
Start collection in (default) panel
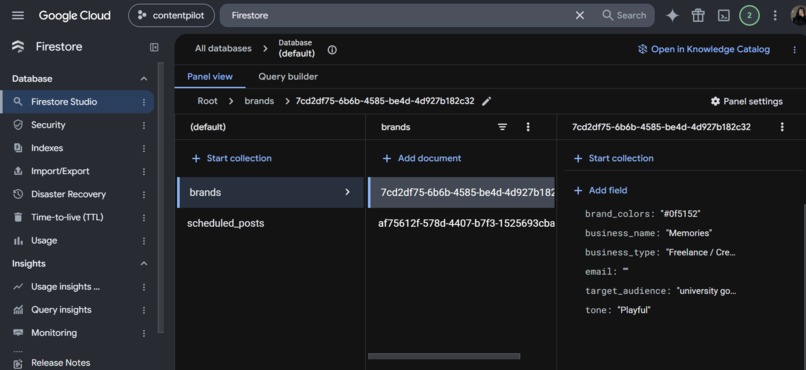coord(231,158)
